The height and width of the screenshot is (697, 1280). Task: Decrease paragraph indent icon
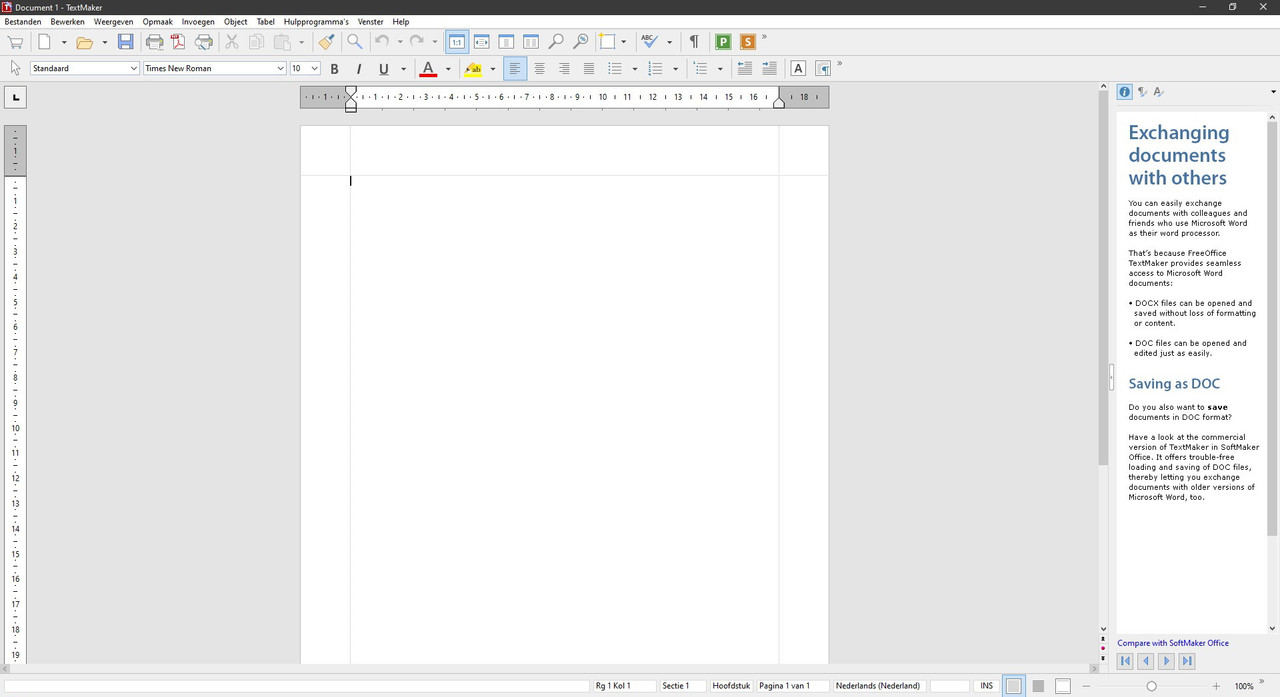(745, 69)
